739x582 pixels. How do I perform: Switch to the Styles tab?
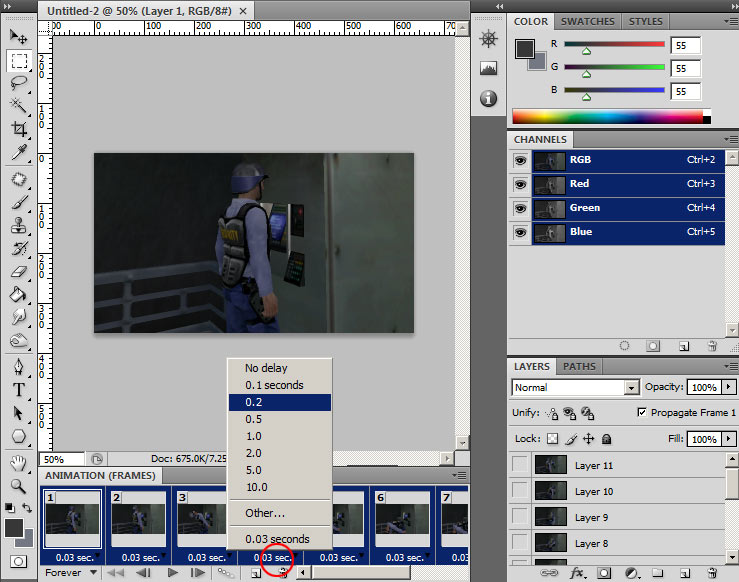point(645,21)
